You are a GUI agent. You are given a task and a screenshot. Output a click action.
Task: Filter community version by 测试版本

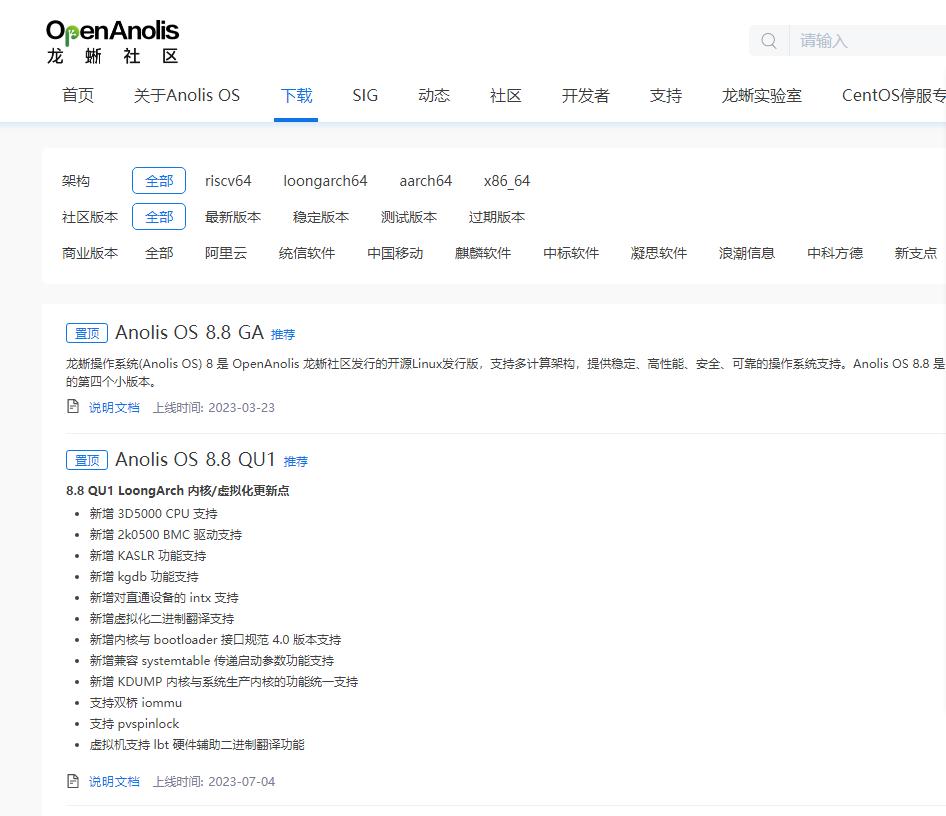coord(409,217)
